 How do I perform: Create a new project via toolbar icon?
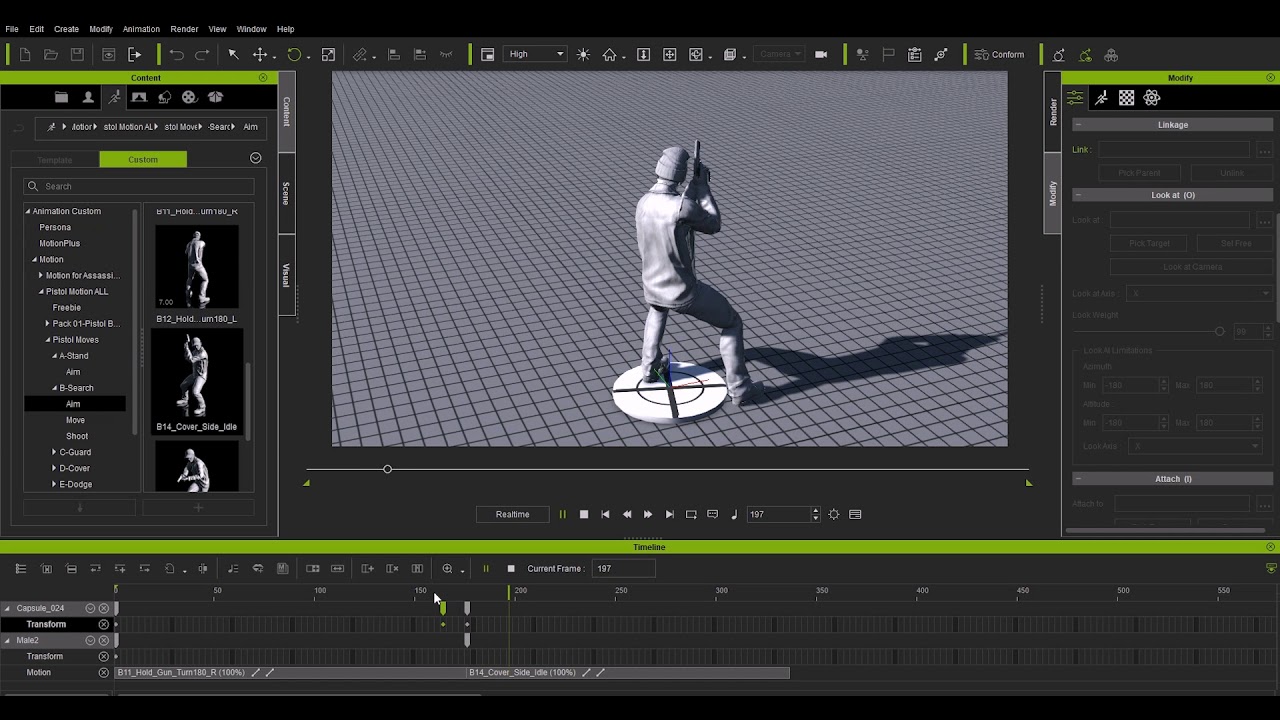pyautogui.click(x=25, y=55)
